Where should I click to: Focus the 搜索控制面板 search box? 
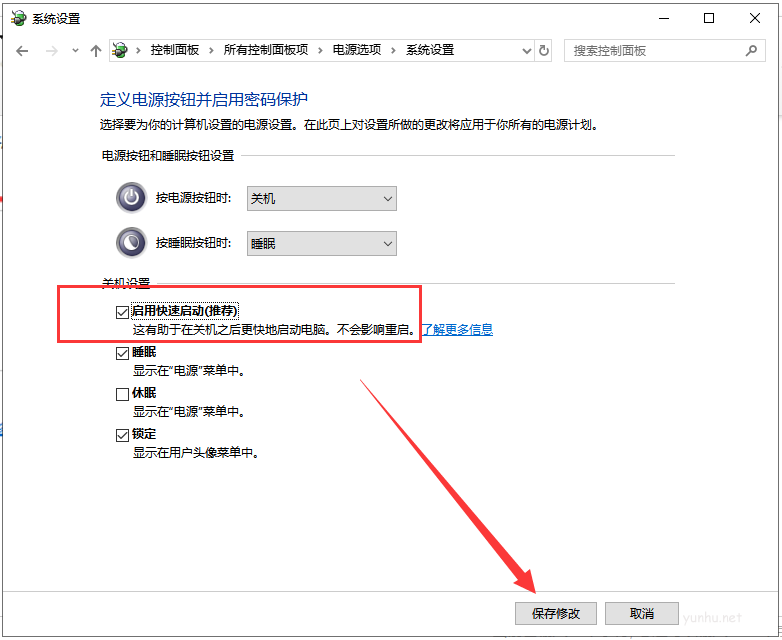click(664, 51)
